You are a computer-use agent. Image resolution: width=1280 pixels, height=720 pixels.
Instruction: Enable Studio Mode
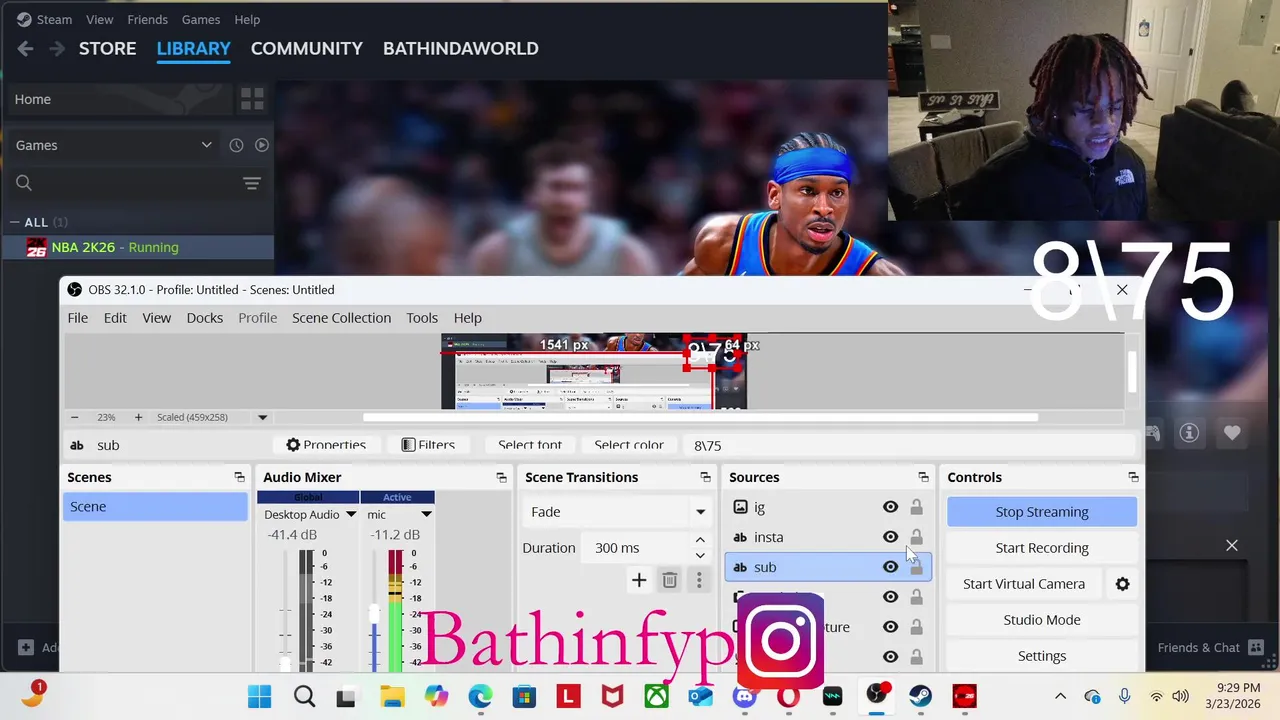[x=1042, y=620]
